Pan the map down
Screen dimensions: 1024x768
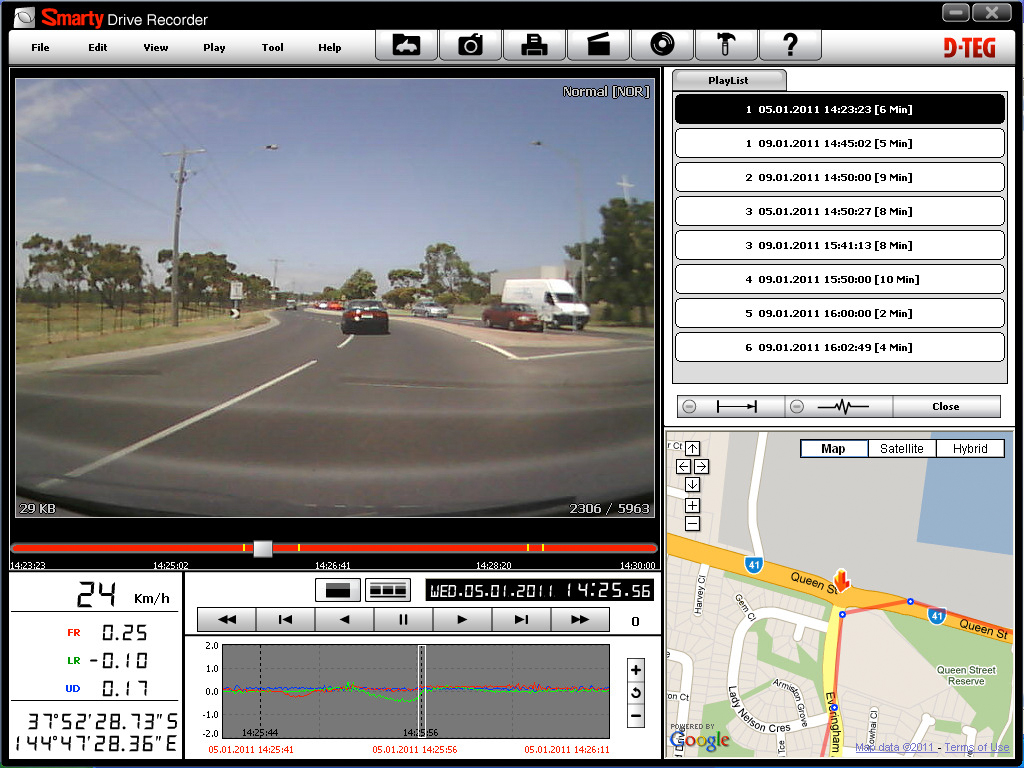692,485
